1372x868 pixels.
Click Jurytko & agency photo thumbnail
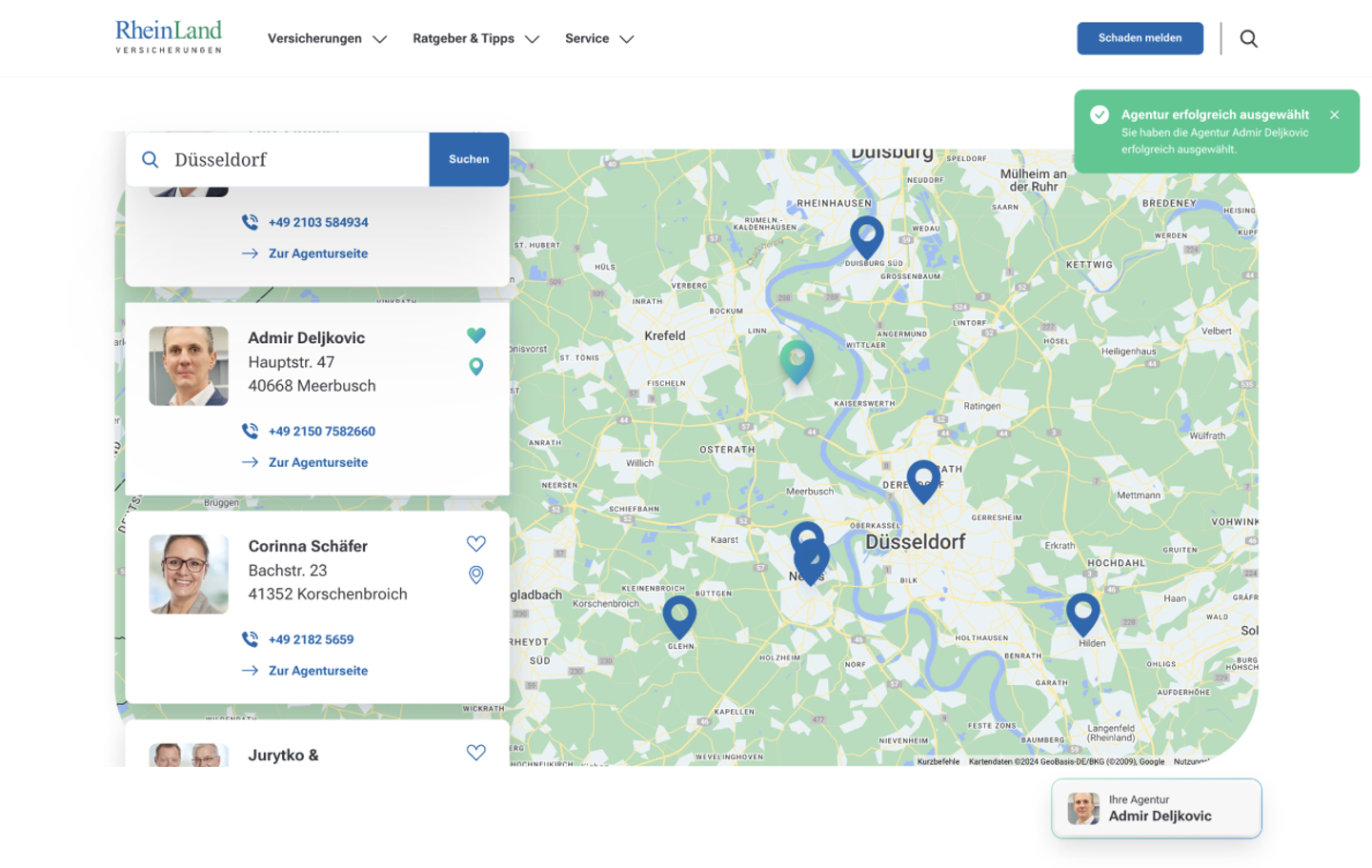(189, 755)
